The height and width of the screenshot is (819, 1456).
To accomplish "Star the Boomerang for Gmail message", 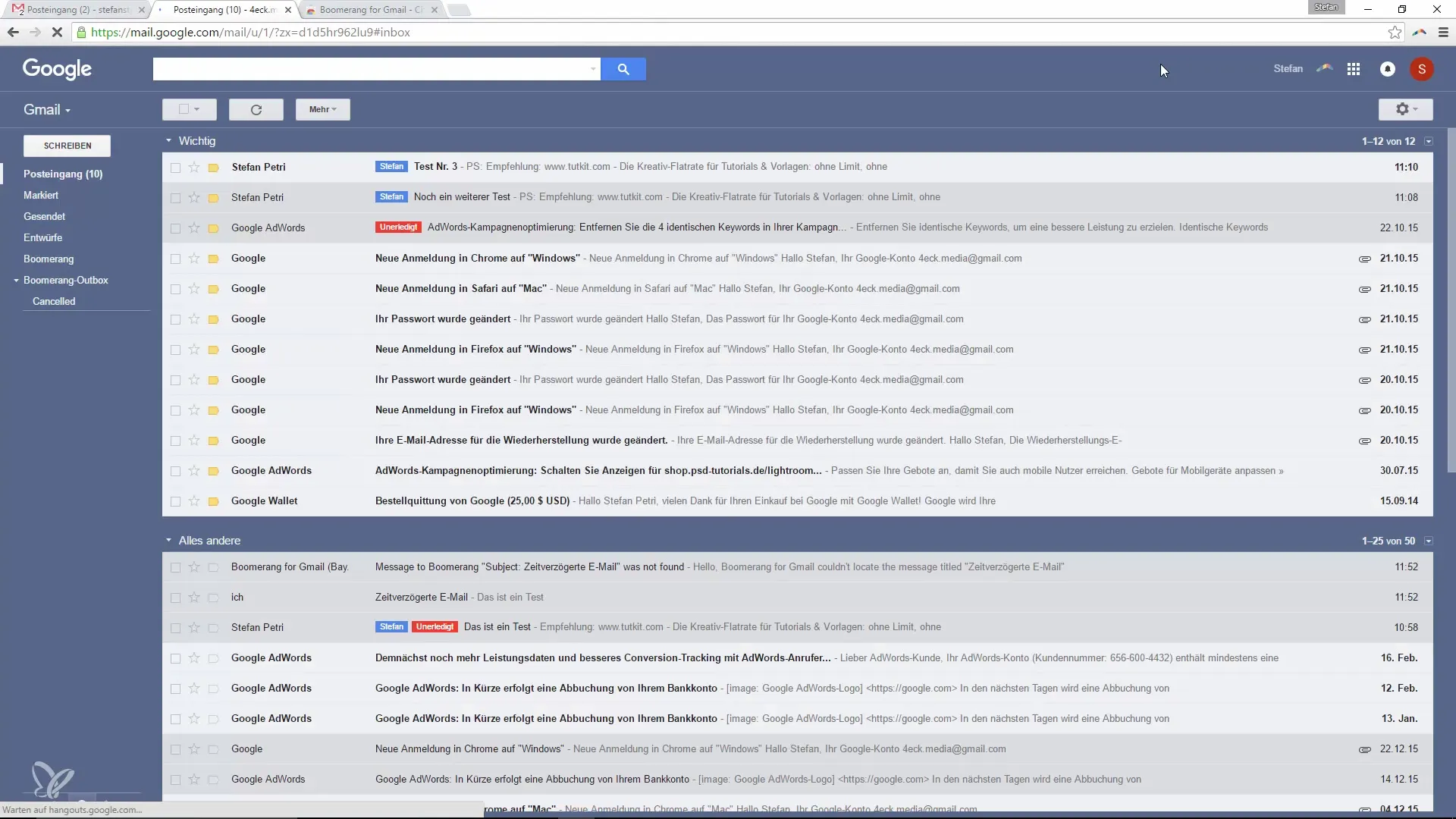I will tap(194, 567).
